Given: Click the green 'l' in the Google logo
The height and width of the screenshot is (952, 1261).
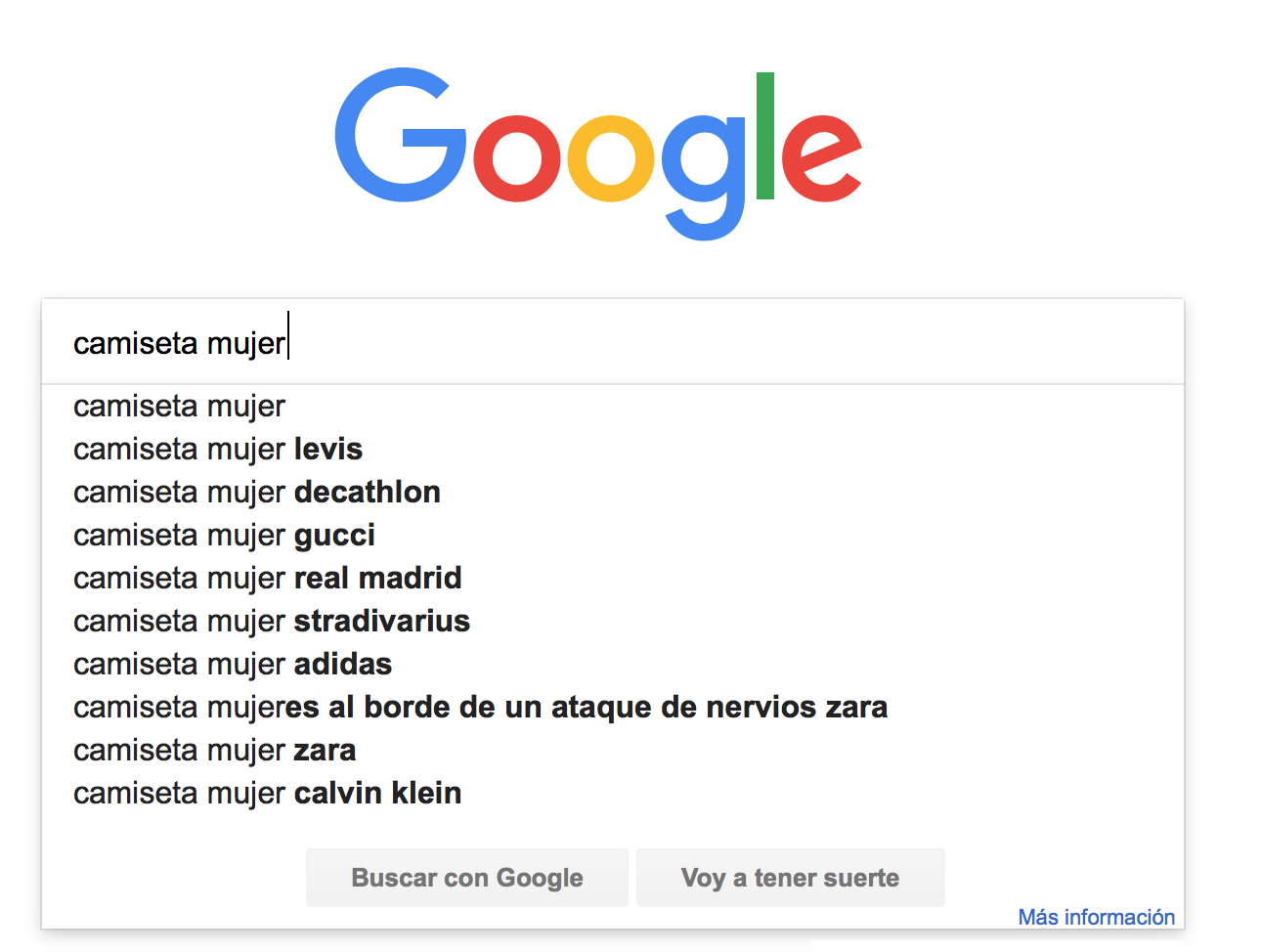Looking at the screenshot, I should (765, 136).
